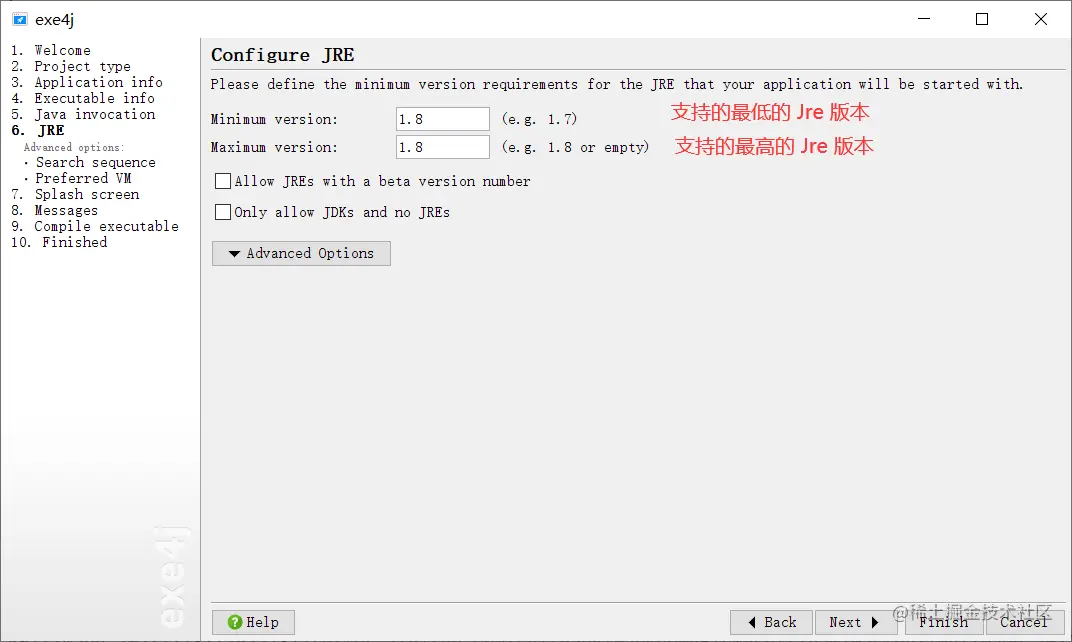
Task: Open Preferred VM advanced option
Action: point(83,178)
